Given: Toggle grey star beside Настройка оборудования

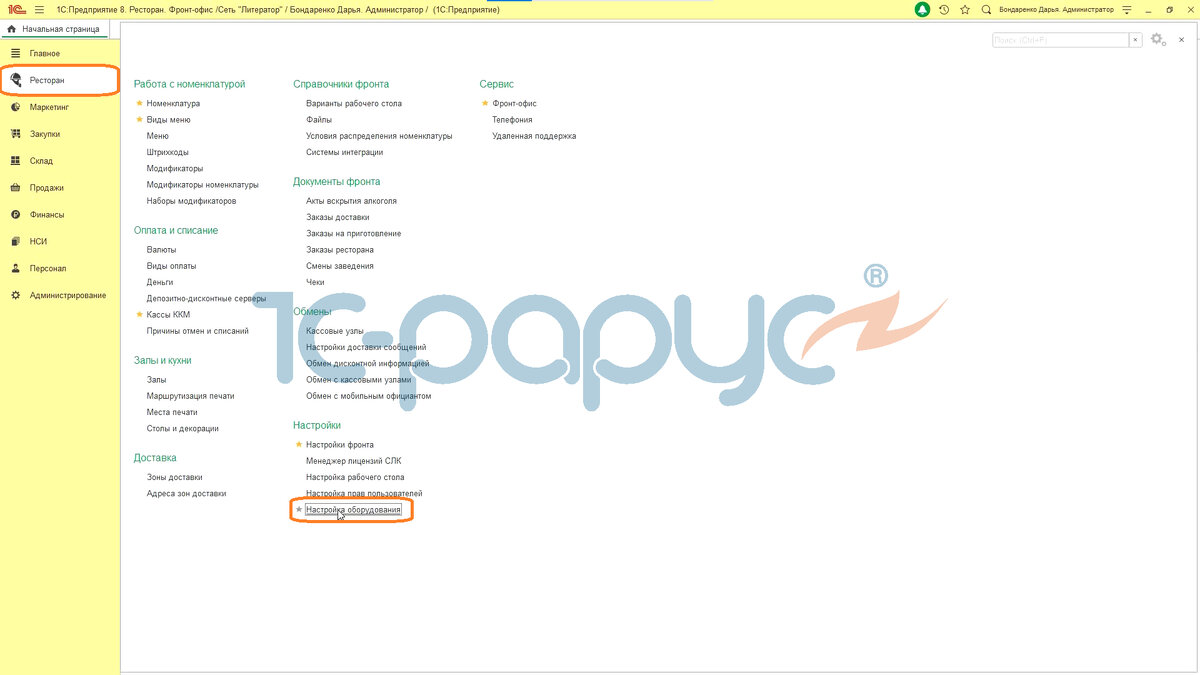Looking at the screenshot, I should [298, 510].
